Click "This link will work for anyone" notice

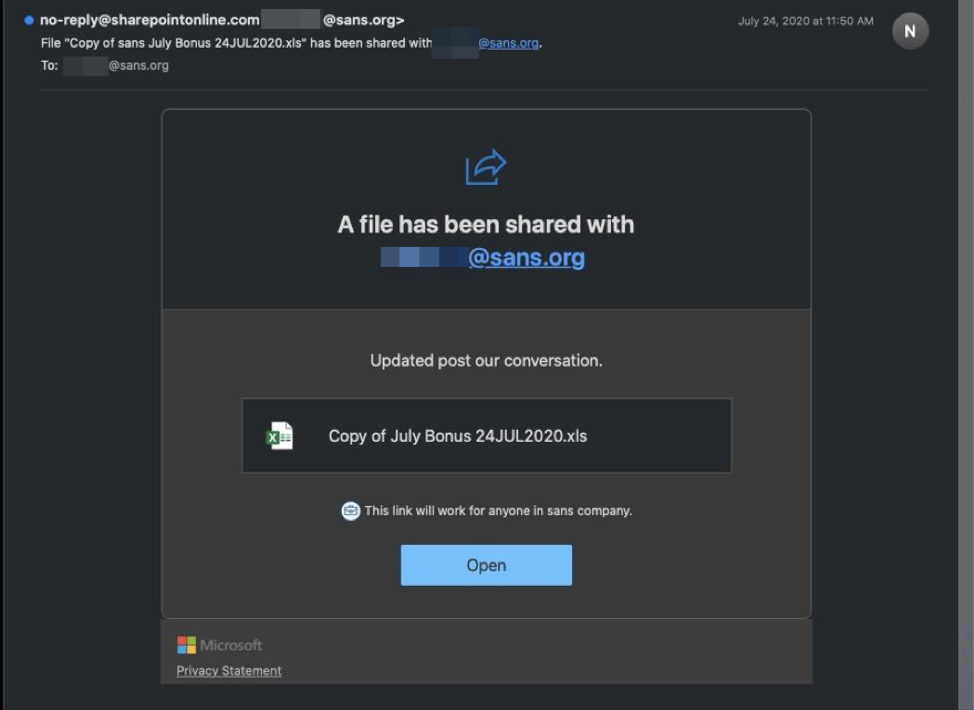(498, 511)
